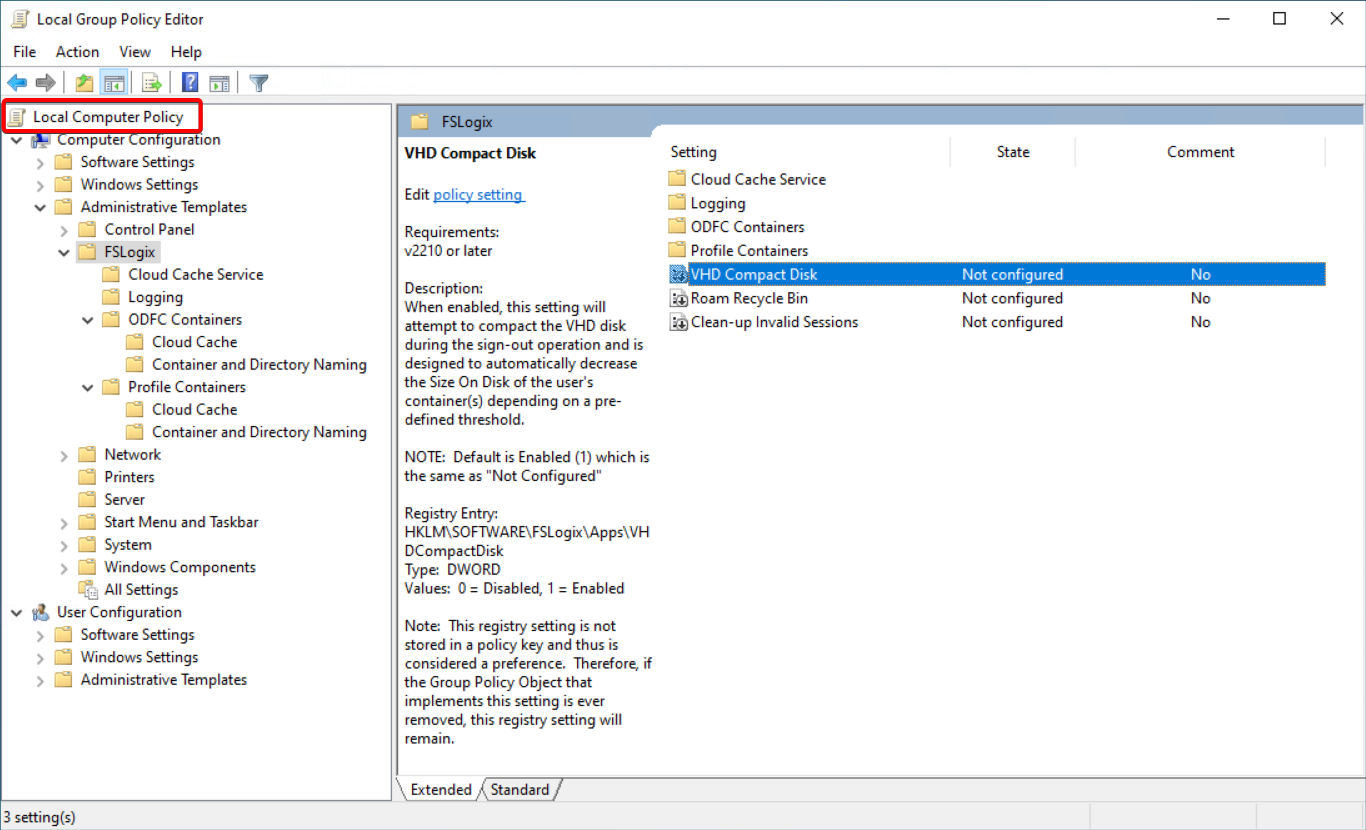Open the View menu
Screen dimensions: 1366x830
tap(134, 51)
